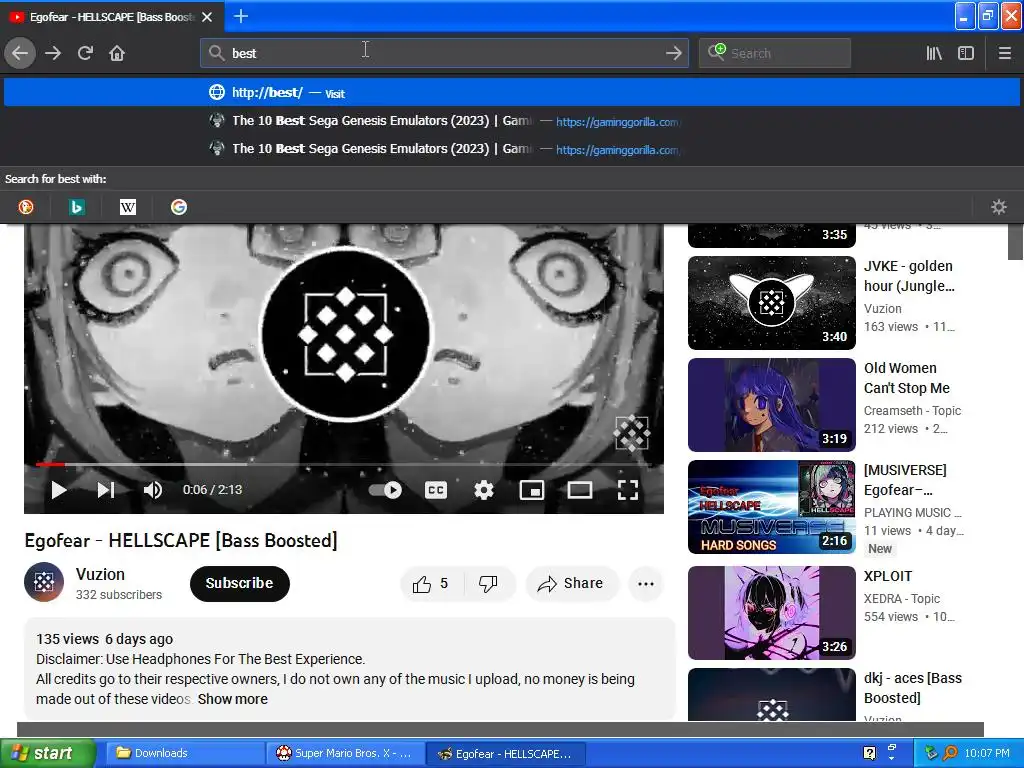Mute the video volume
Viewport: 1024px width, 768px height.
coord(153,490)
